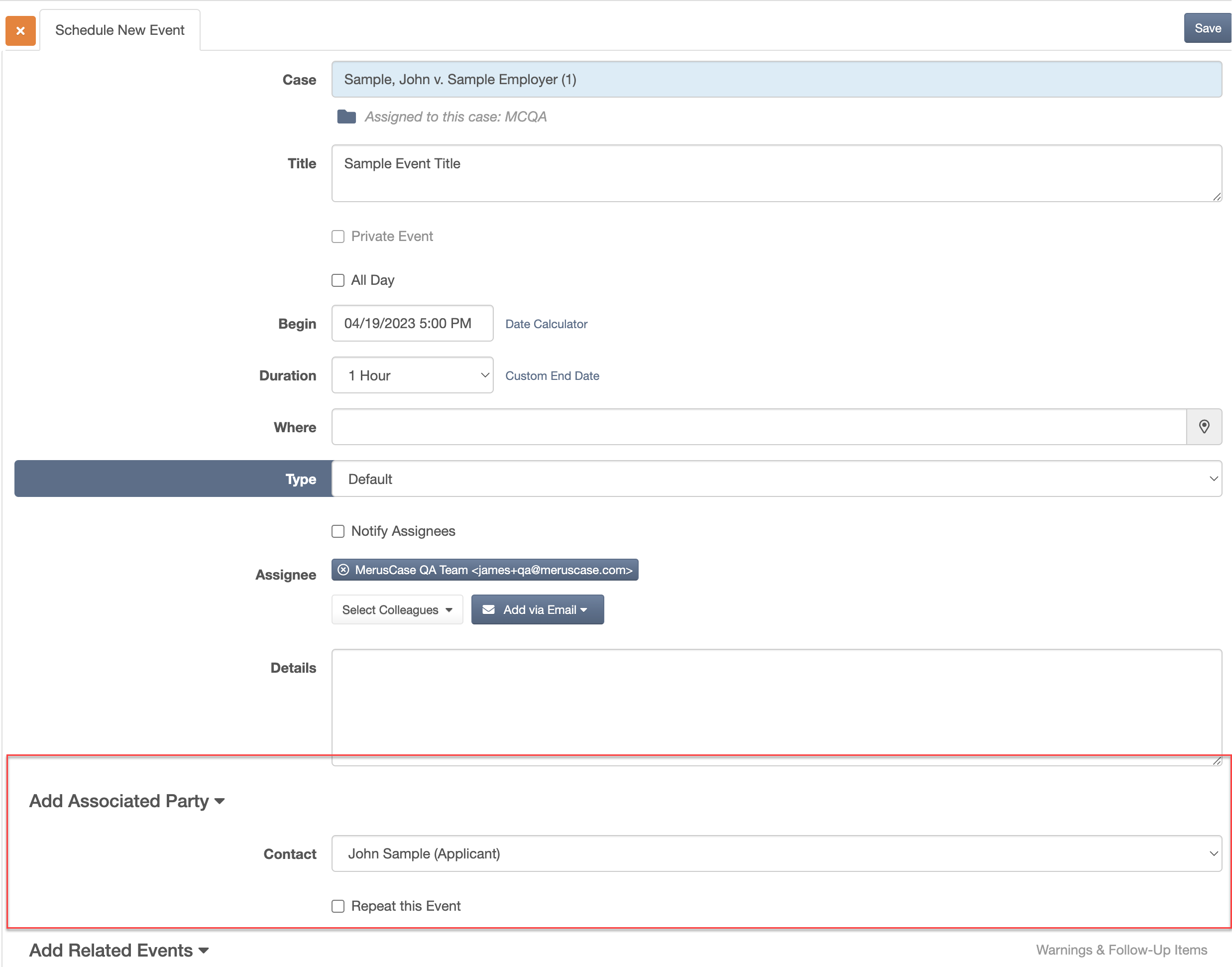Click the Add via Email button
Screen dimensions: 1232x967
point(538,610)
